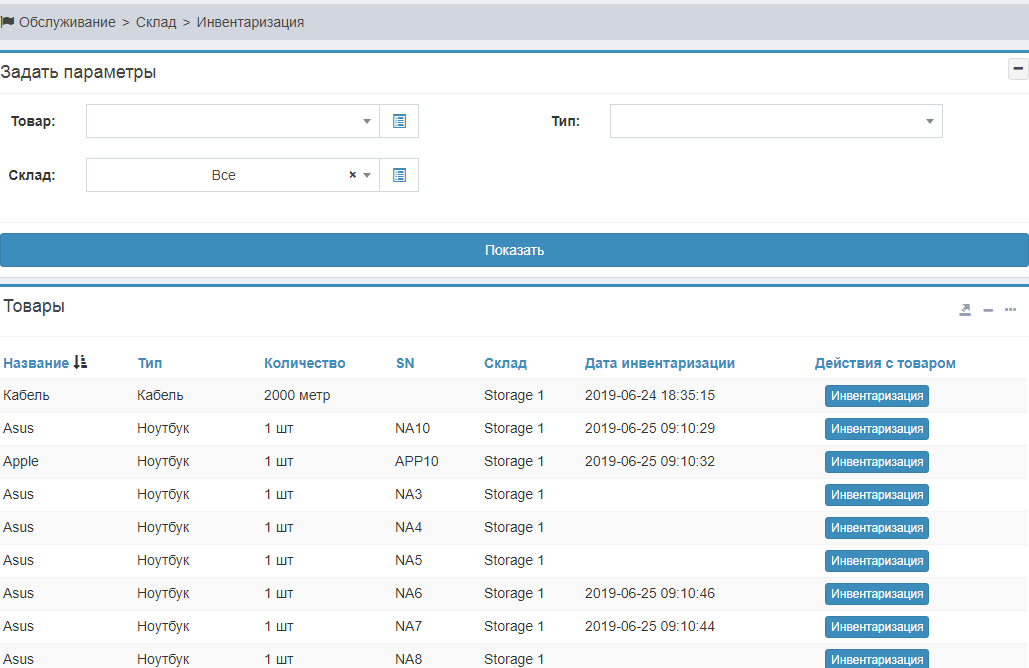Click the export icon in Товары panel
1029x668 pixels.
tap(965, 310)
